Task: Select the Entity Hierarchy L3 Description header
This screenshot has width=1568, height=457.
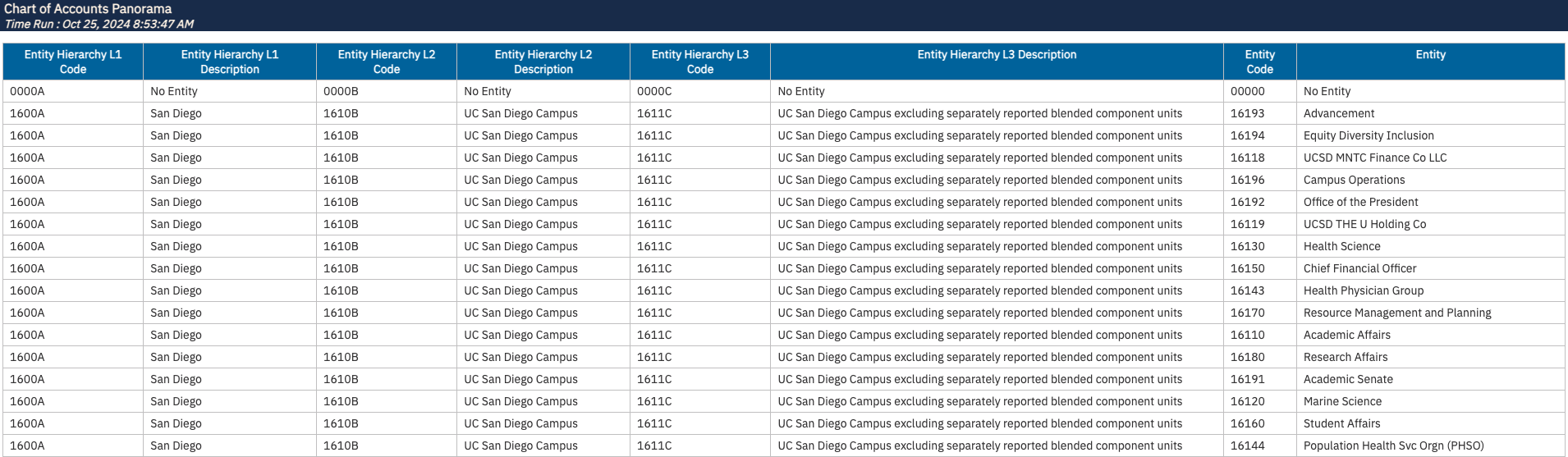Action: tap(997, 55)
